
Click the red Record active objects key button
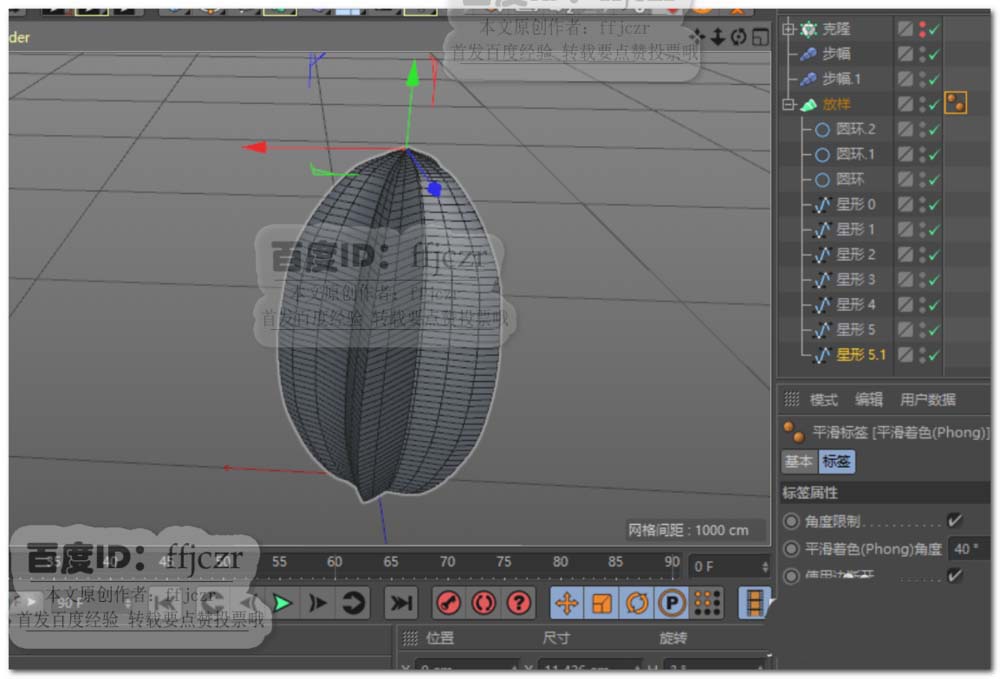[x=448, y=602]
